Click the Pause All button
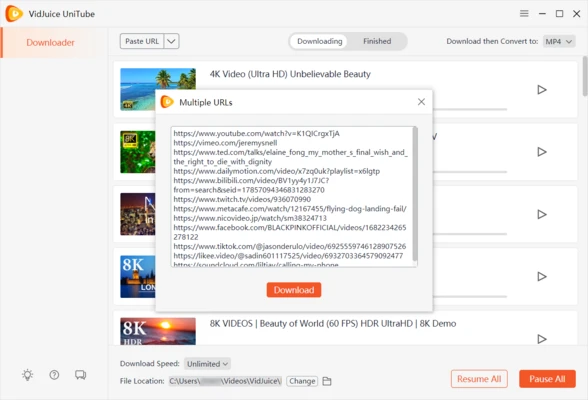Screen dimensions: 588x400 [547, 379]
